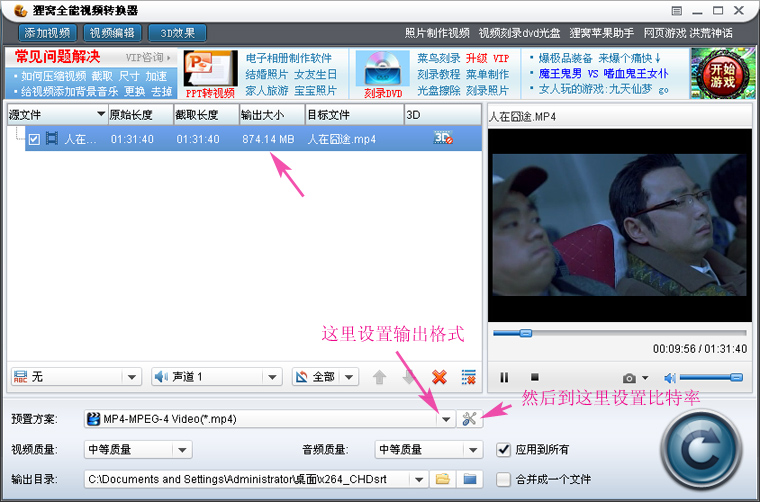Enable 合并成一个文件 checkbox

click(504, 479)
